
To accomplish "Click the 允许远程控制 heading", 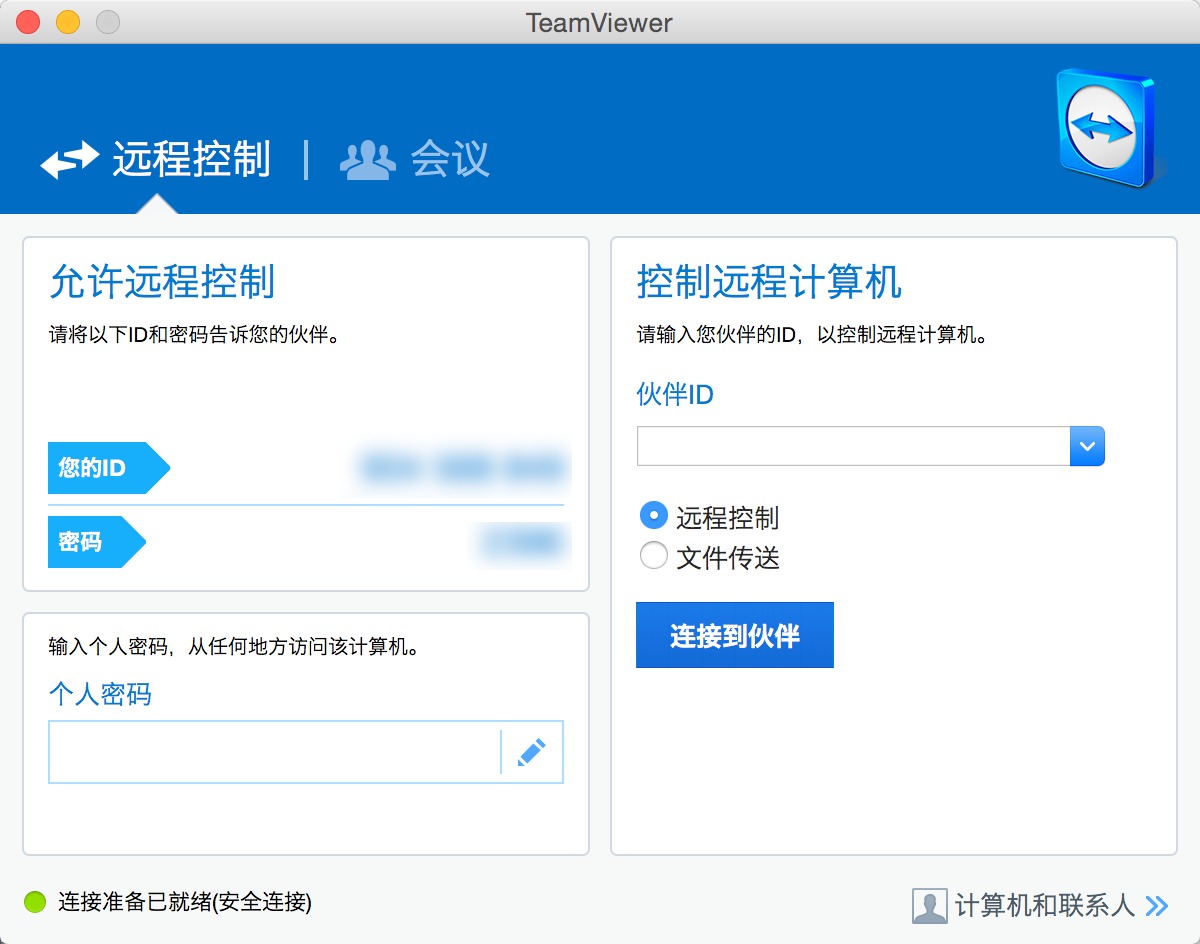I will (x=162, y=283).
